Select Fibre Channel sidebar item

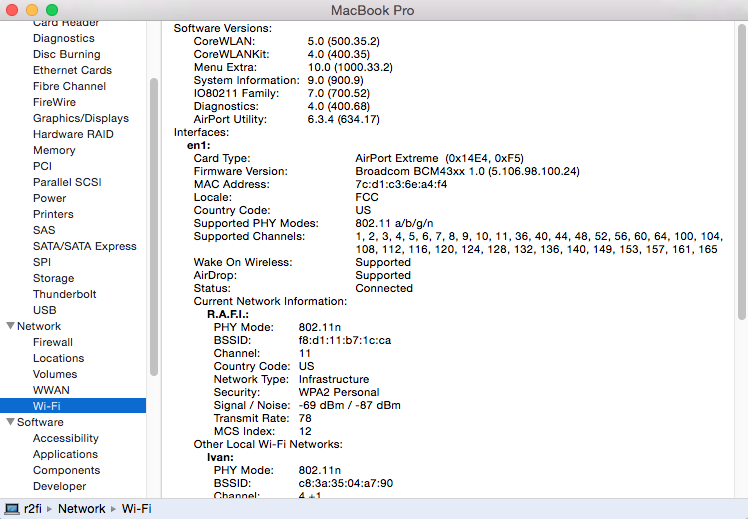[69, 86]
